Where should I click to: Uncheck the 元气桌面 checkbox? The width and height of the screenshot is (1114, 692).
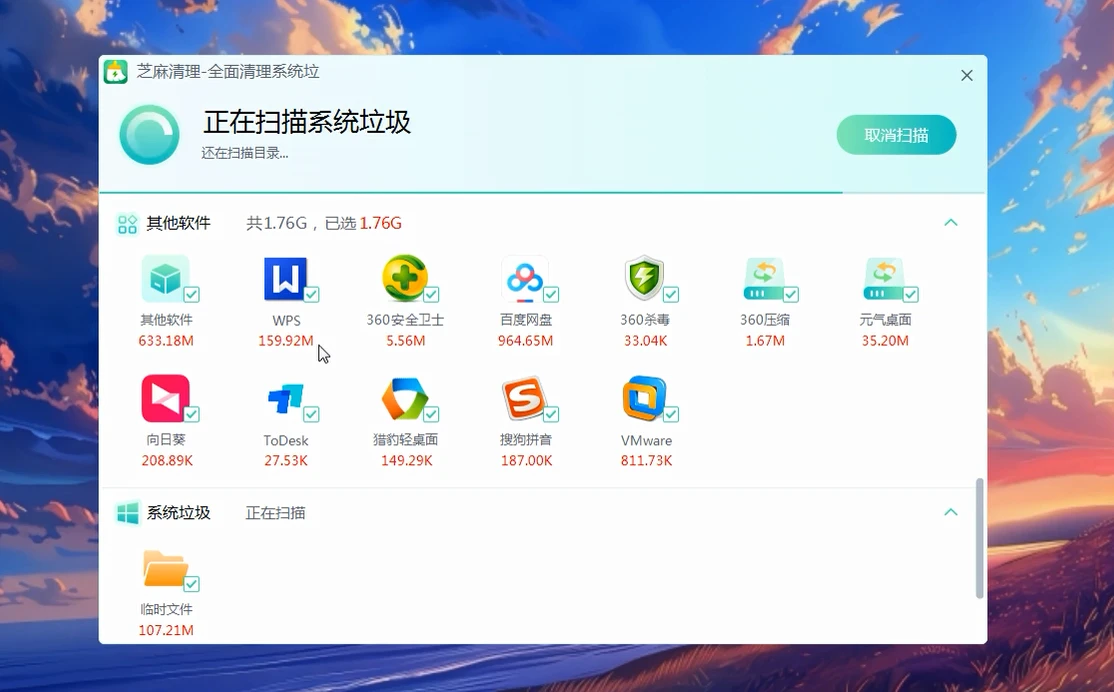(x=911, y=294)
